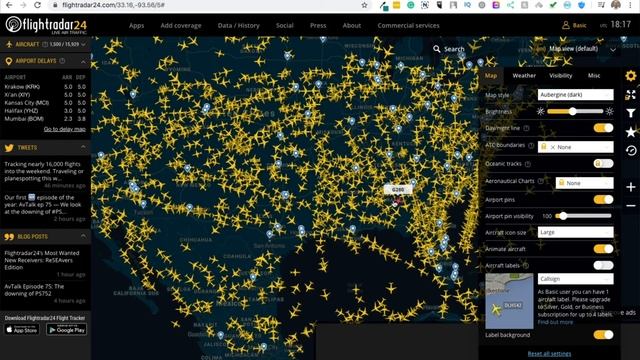Bookmark page with star in address bar
This screenshot has height=360, width=640.
point(364,5)
